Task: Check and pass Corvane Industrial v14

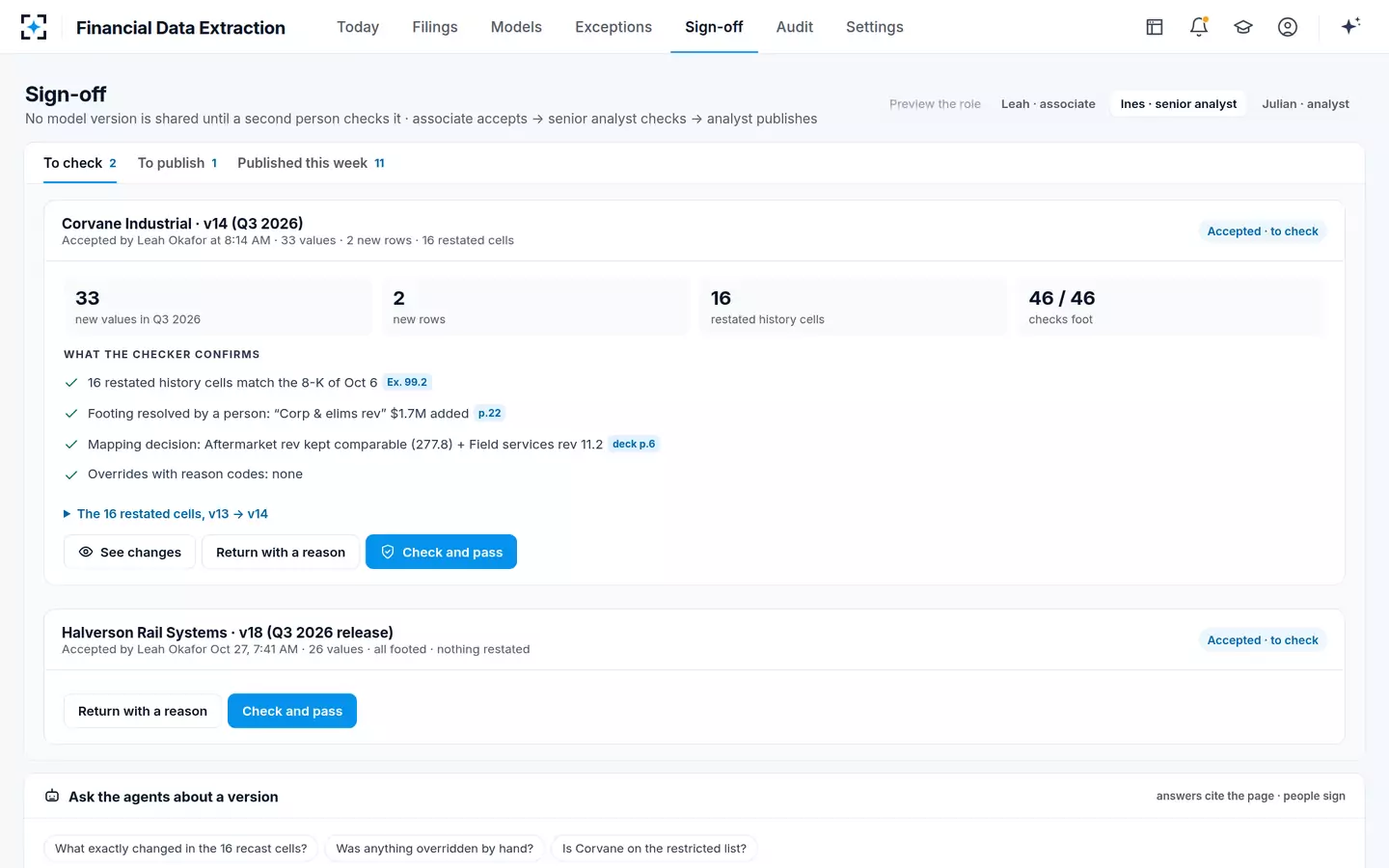Action: (441, 552)
